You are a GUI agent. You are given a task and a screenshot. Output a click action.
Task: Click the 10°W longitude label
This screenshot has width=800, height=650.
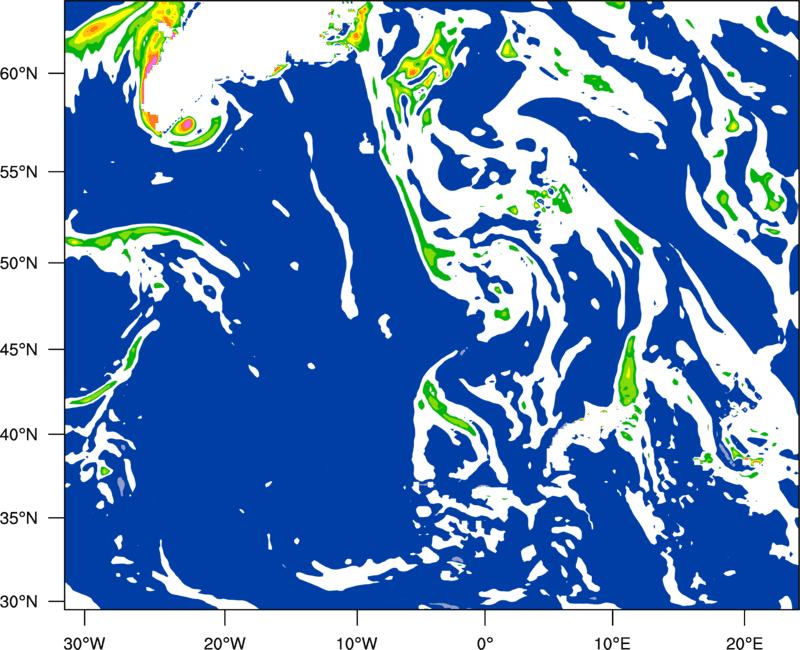356,643
